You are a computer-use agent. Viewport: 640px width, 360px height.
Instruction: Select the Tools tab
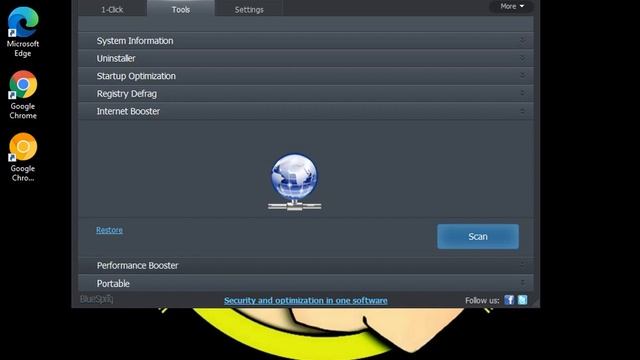click(181, 9)
